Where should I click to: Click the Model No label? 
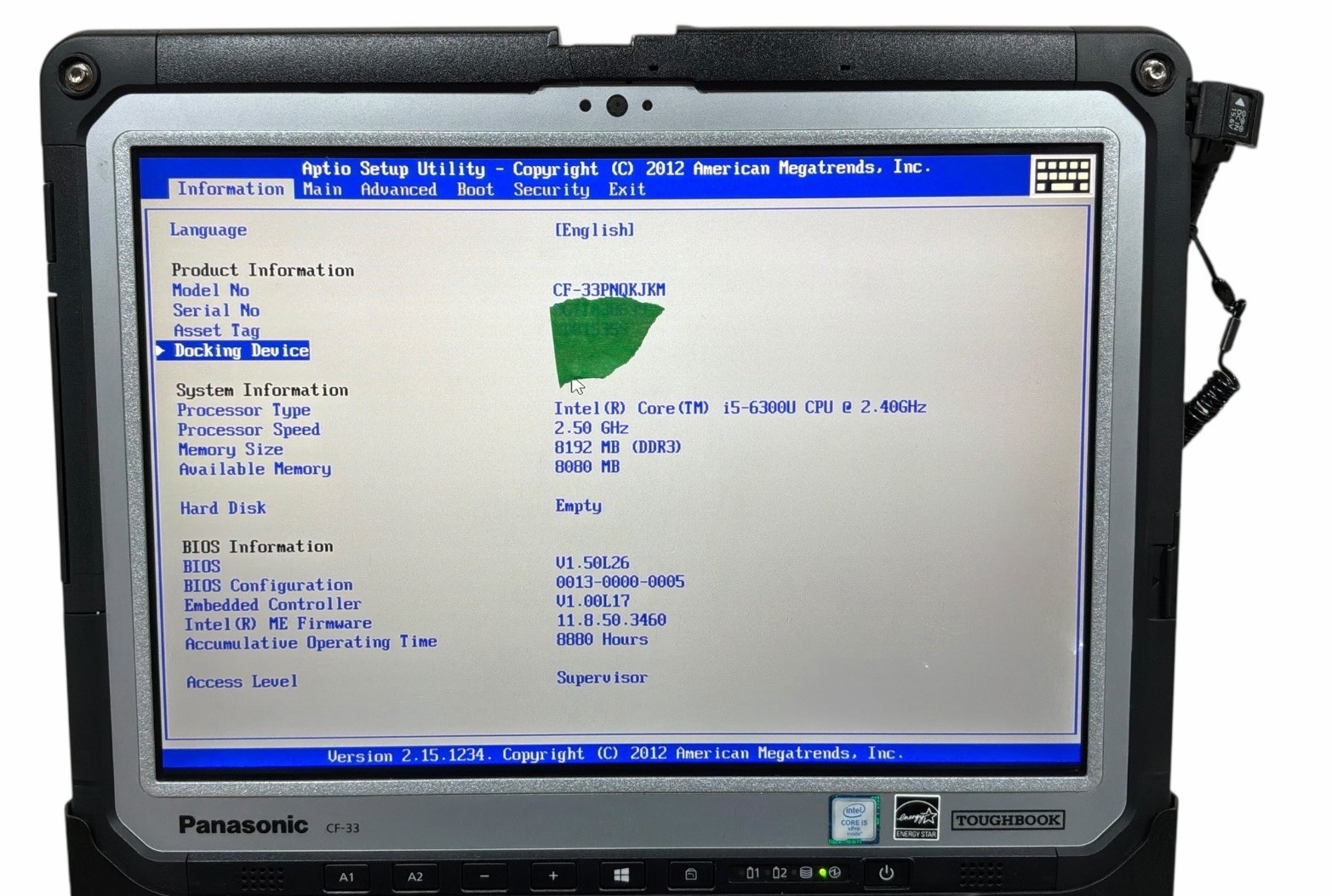(x=210, y=290)
